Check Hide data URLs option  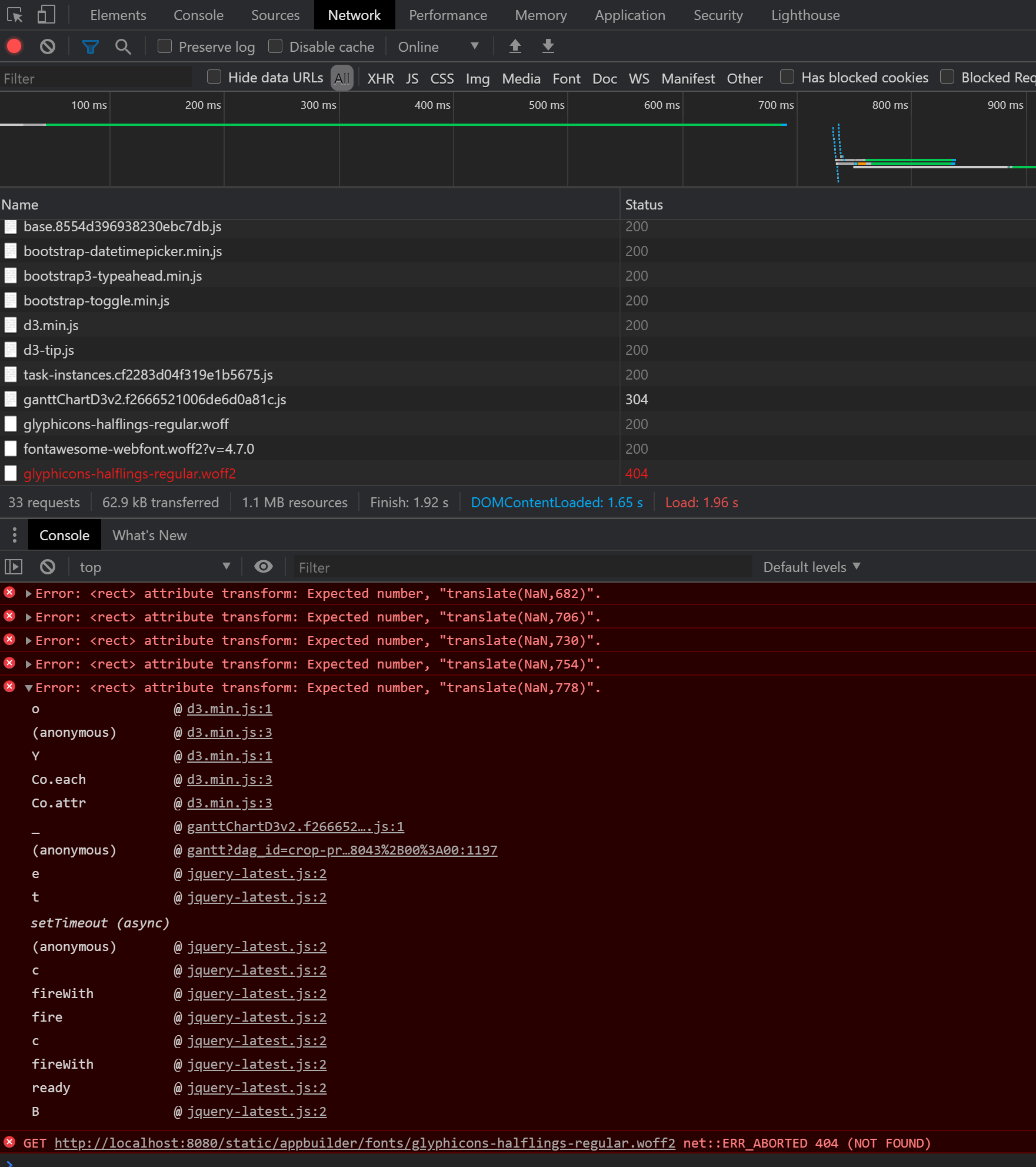[214, 77]
